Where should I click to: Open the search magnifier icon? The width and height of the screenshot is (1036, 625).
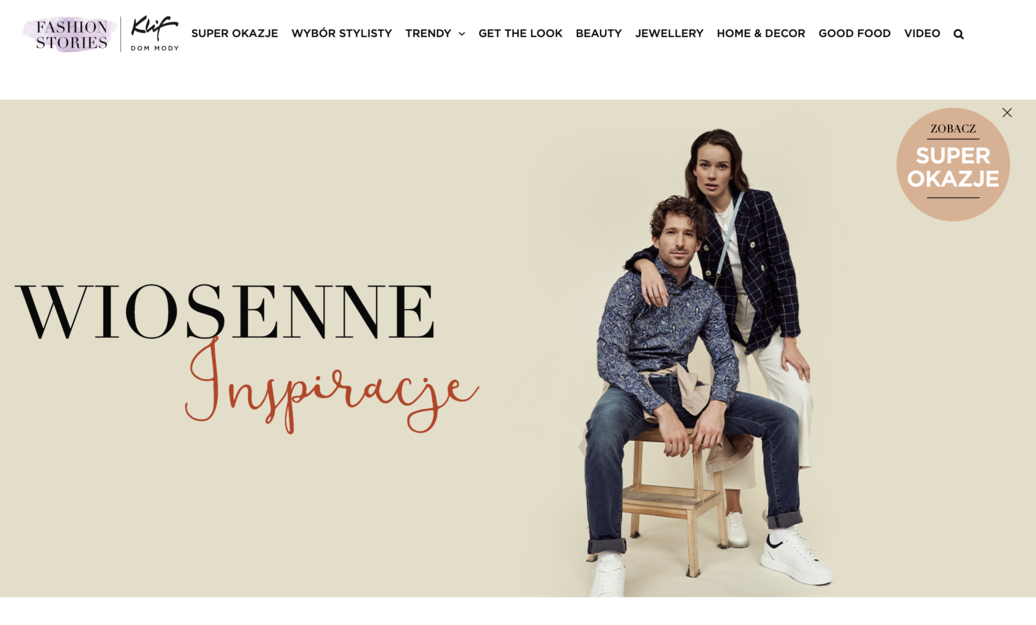[x=958, y=34]
